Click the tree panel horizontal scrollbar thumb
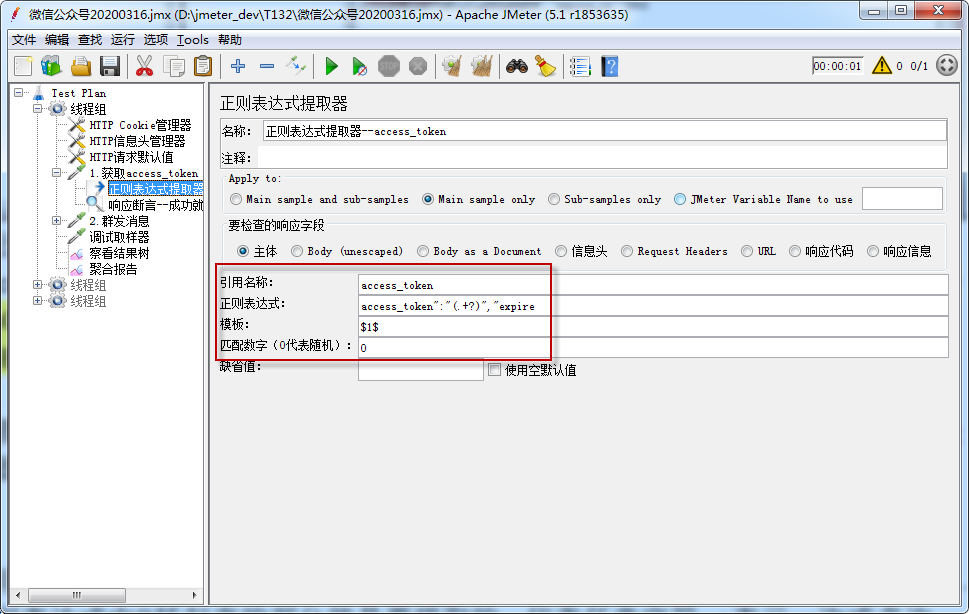This screenshot has height=614, width=969. coord(77,595)
